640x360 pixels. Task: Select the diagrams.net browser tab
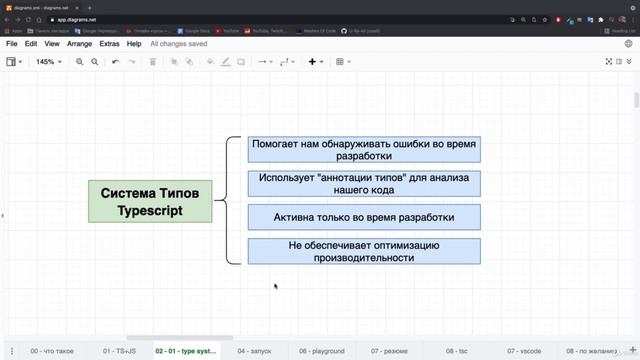coord(42,8)
